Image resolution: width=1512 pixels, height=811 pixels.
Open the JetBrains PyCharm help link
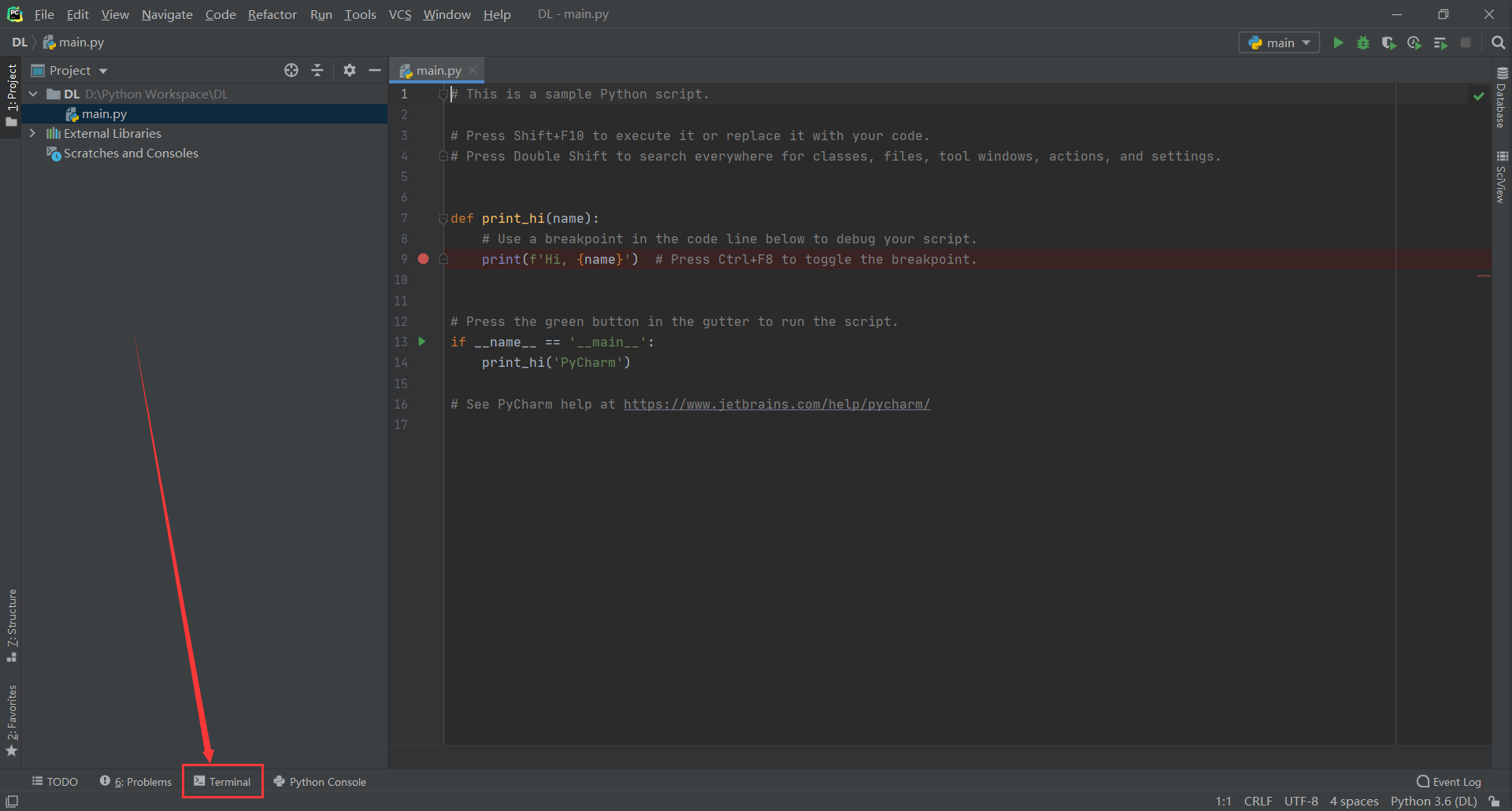[776, 404]
